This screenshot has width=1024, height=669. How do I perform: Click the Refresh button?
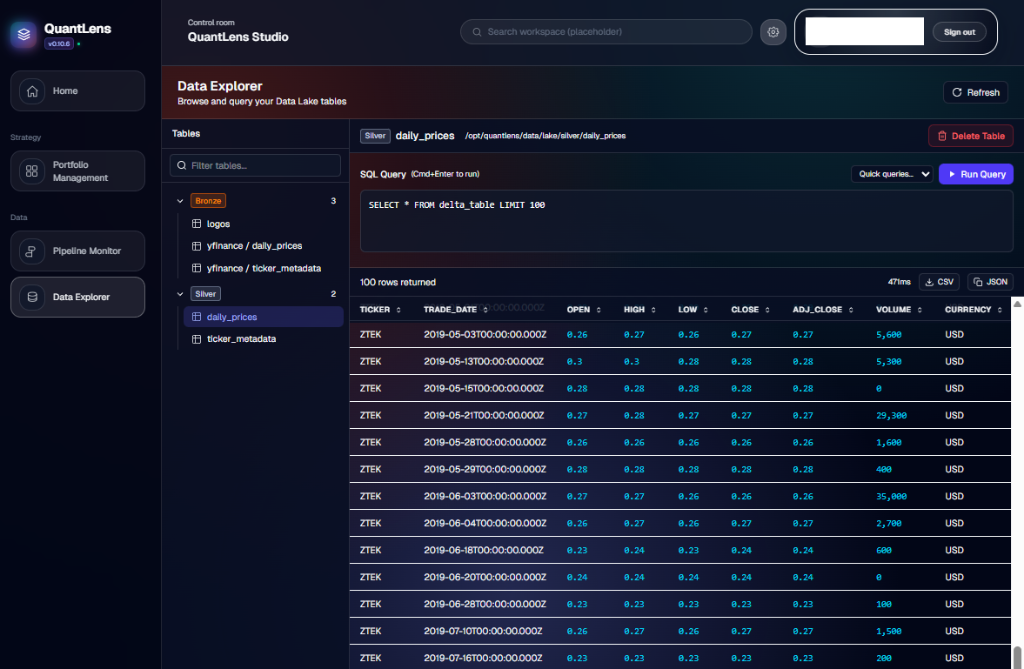point(975,92)
